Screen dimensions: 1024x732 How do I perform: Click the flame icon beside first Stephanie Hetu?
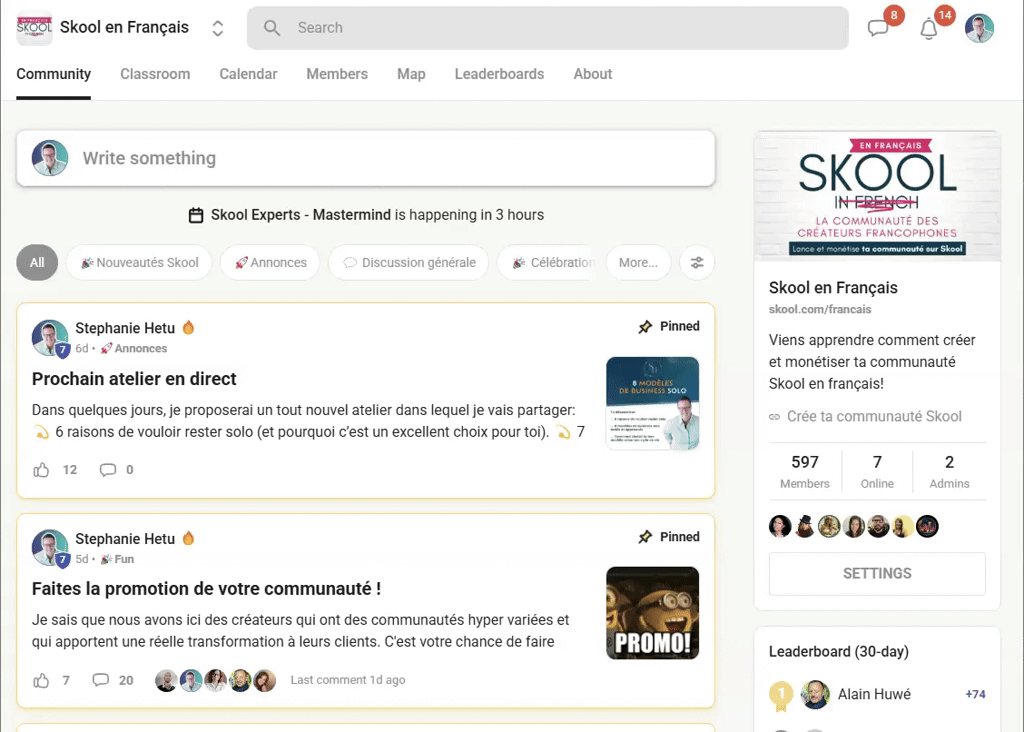click(188, 327)
